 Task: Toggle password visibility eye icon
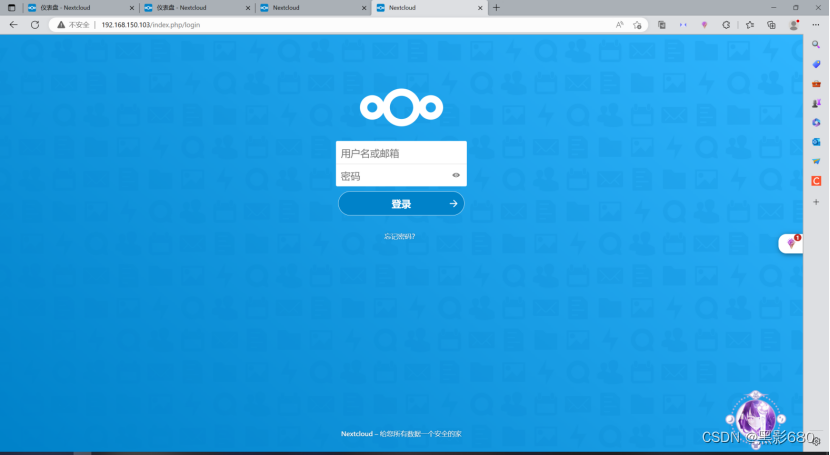(x=456, y=175)
